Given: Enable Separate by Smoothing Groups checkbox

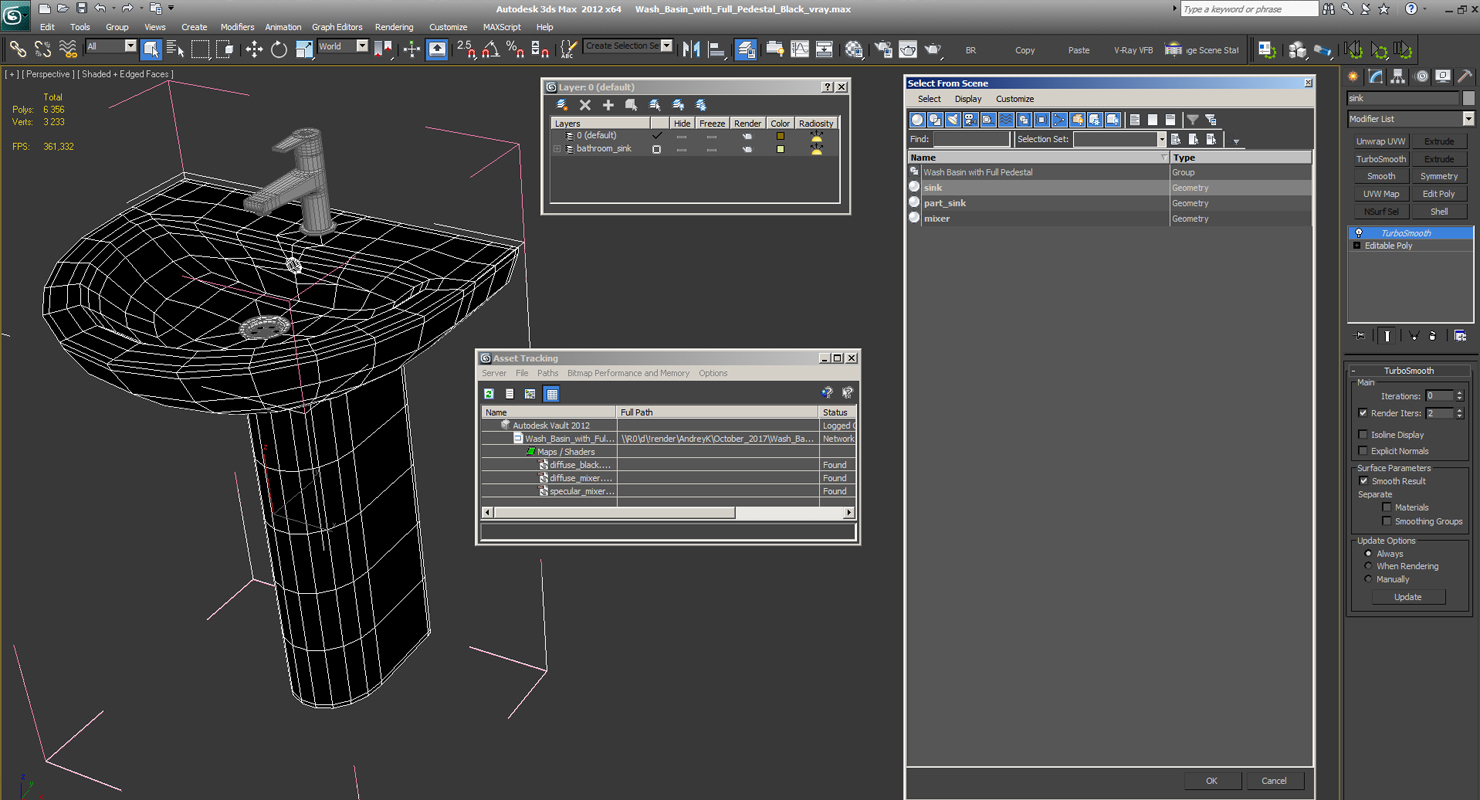Looking at the screenshot, I should (x=1386, y=521).
